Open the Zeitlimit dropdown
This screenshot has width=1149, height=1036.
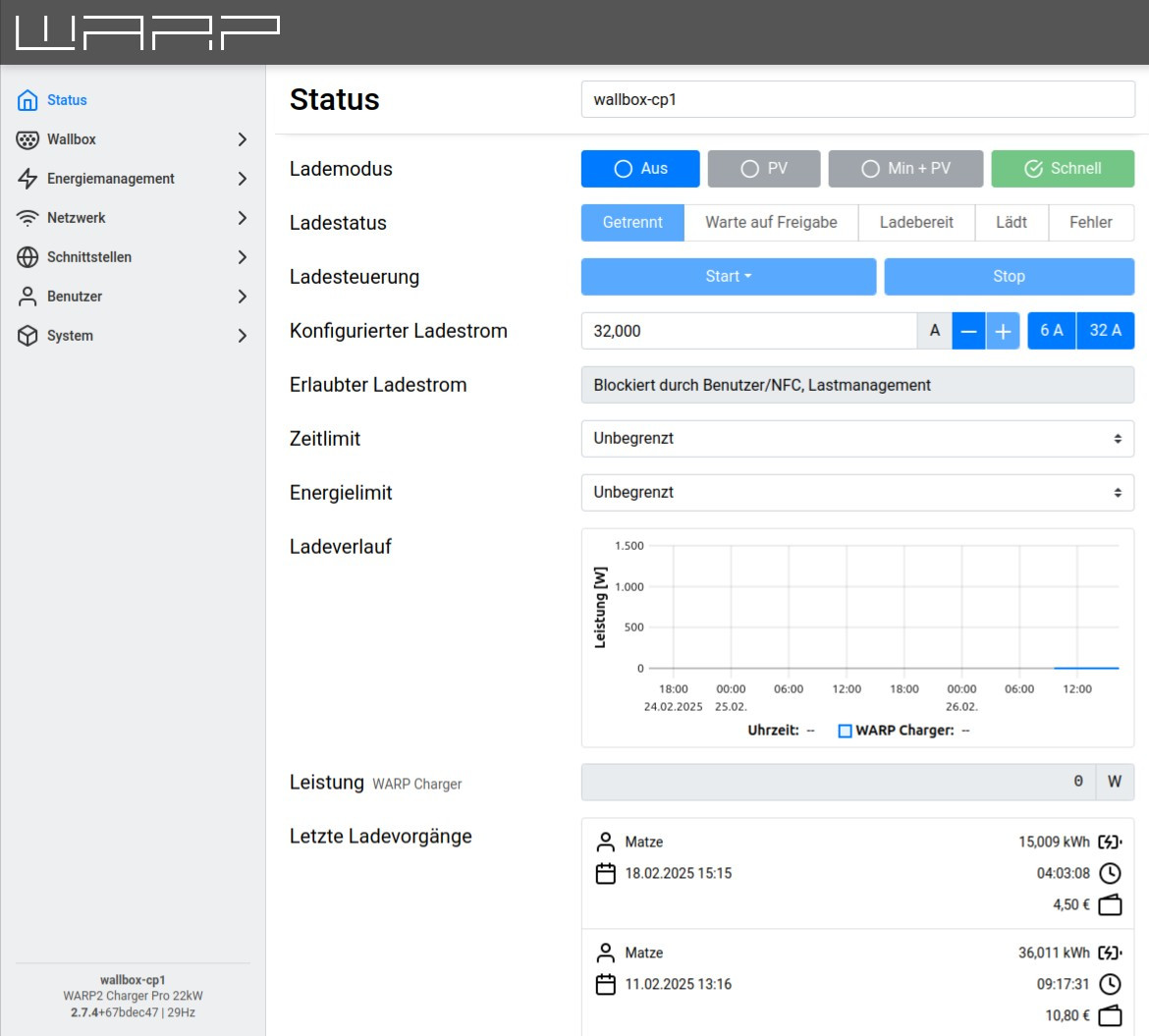pos(857,439)
